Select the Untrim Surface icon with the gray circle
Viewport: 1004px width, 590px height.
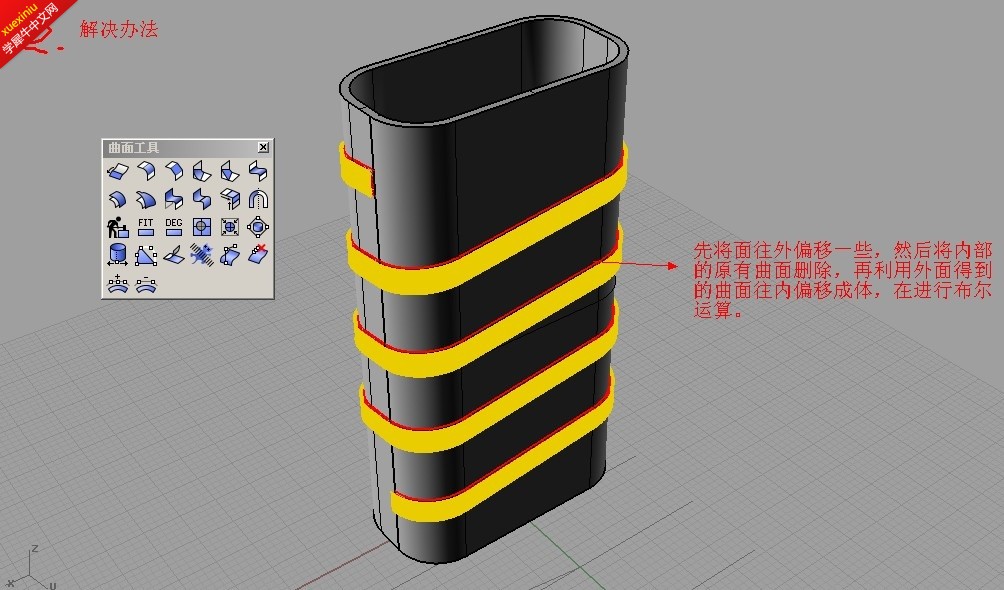202,227
